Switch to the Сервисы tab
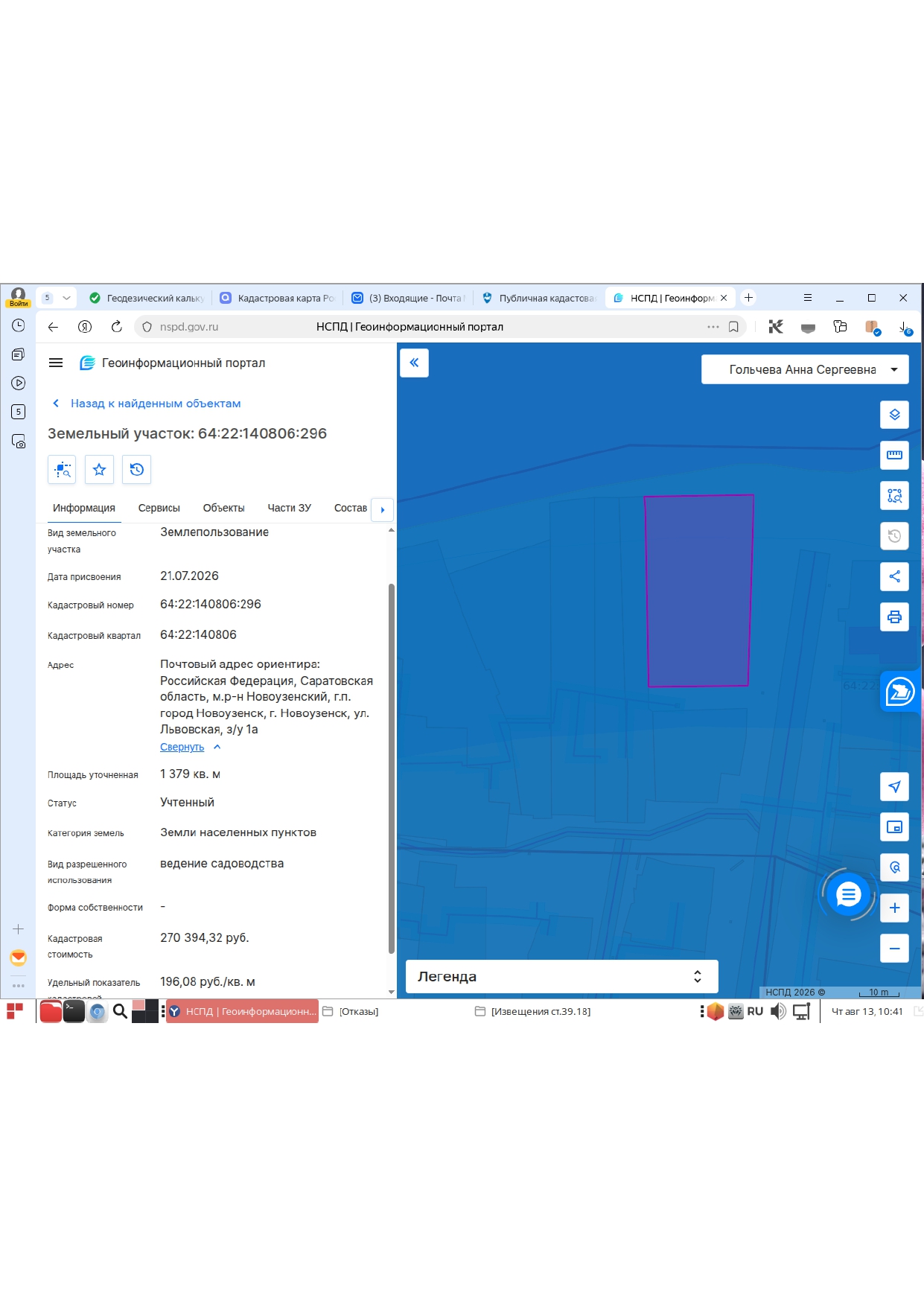The width and height of the screenshot is (924, 1306). (159, 508)
